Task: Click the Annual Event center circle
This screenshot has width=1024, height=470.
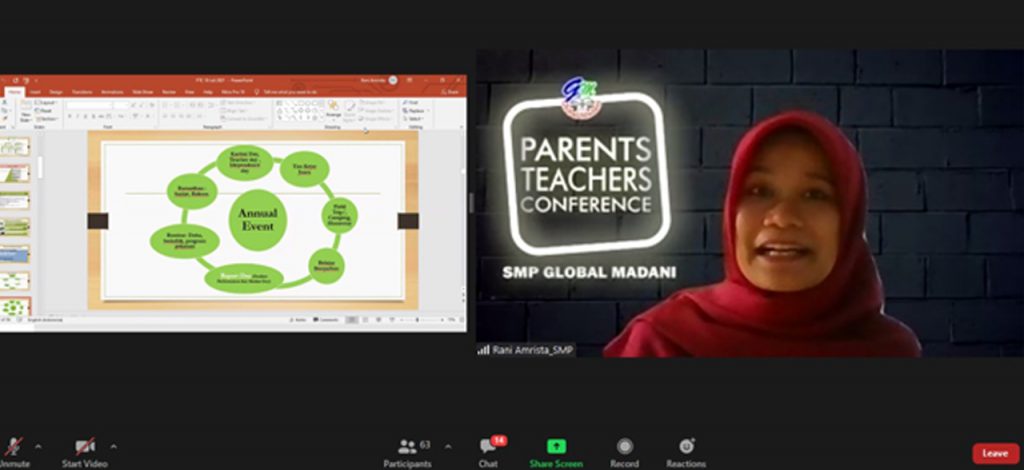Action: (257, 220)
